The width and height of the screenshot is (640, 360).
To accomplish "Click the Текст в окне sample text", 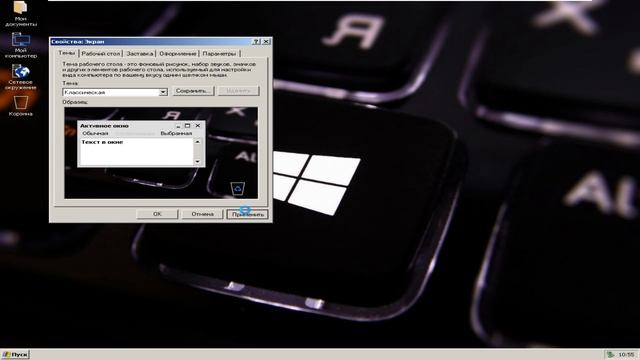I will coord(102,142).
